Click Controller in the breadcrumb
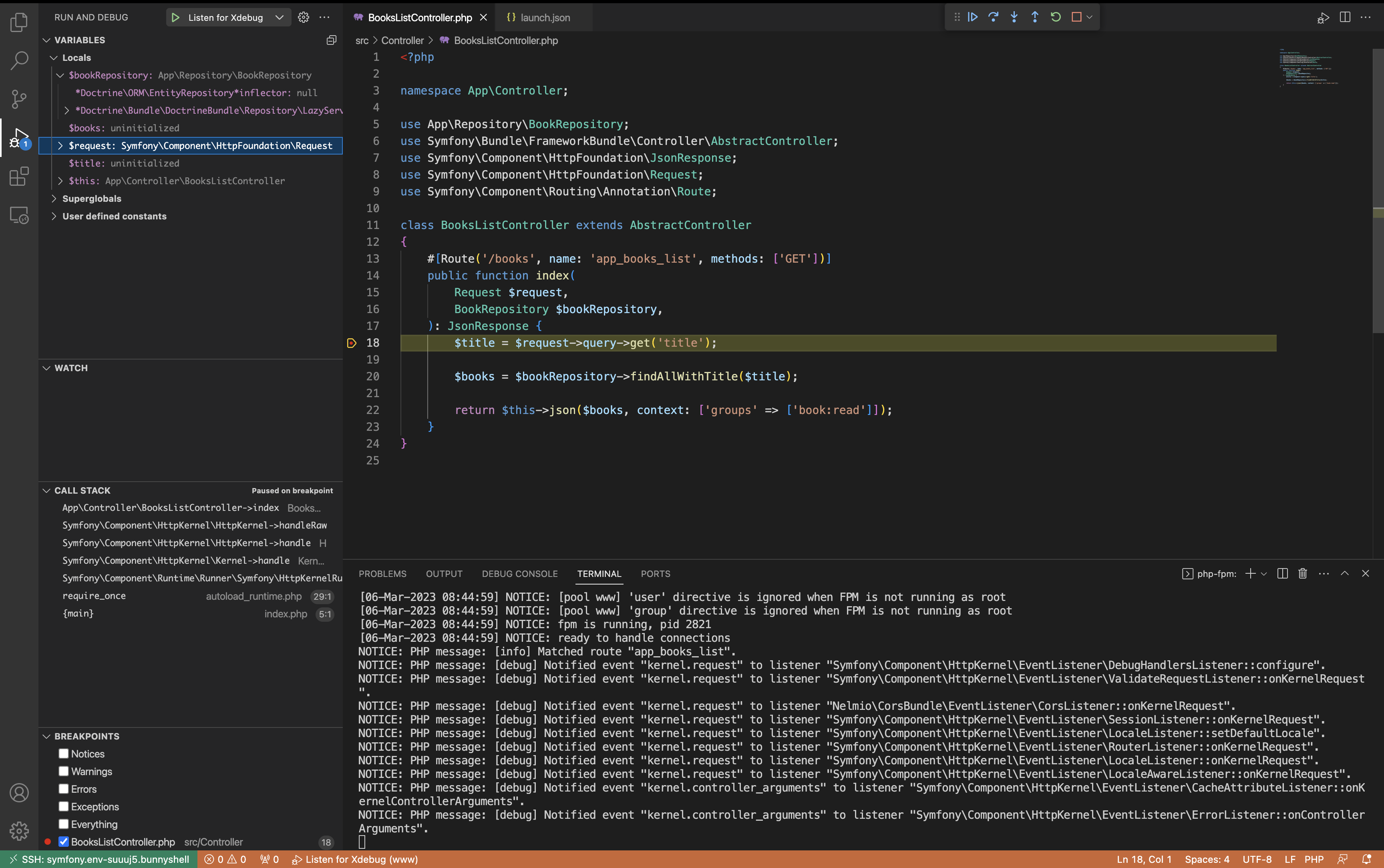Screen dimensions: 1384x868 tap(402, 40)
